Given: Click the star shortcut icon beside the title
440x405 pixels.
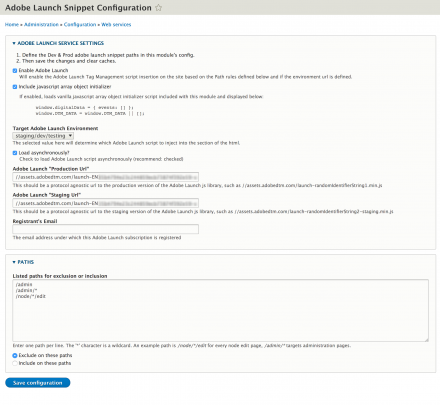Looking at the screenshot, I should [159, 7].
